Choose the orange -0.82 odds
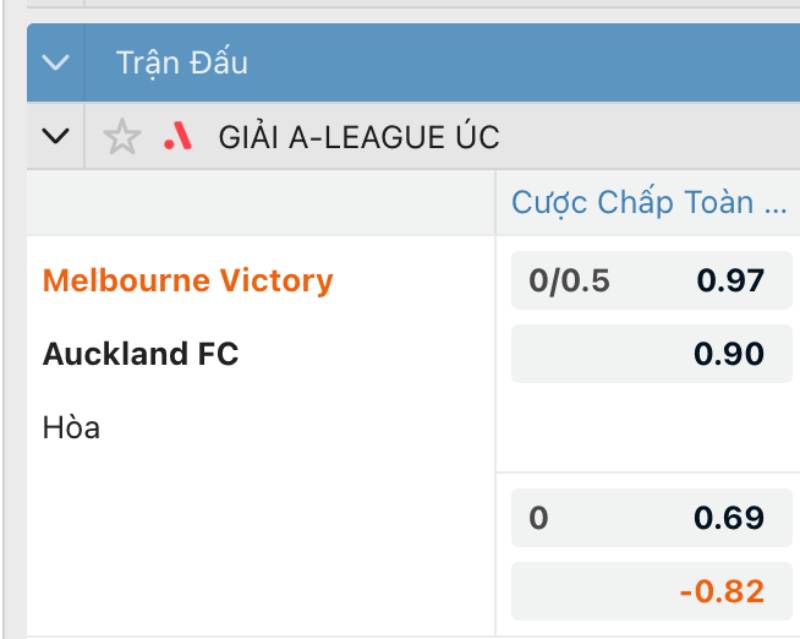The height and width of the screenshot is (639, 800). (722, 591)
